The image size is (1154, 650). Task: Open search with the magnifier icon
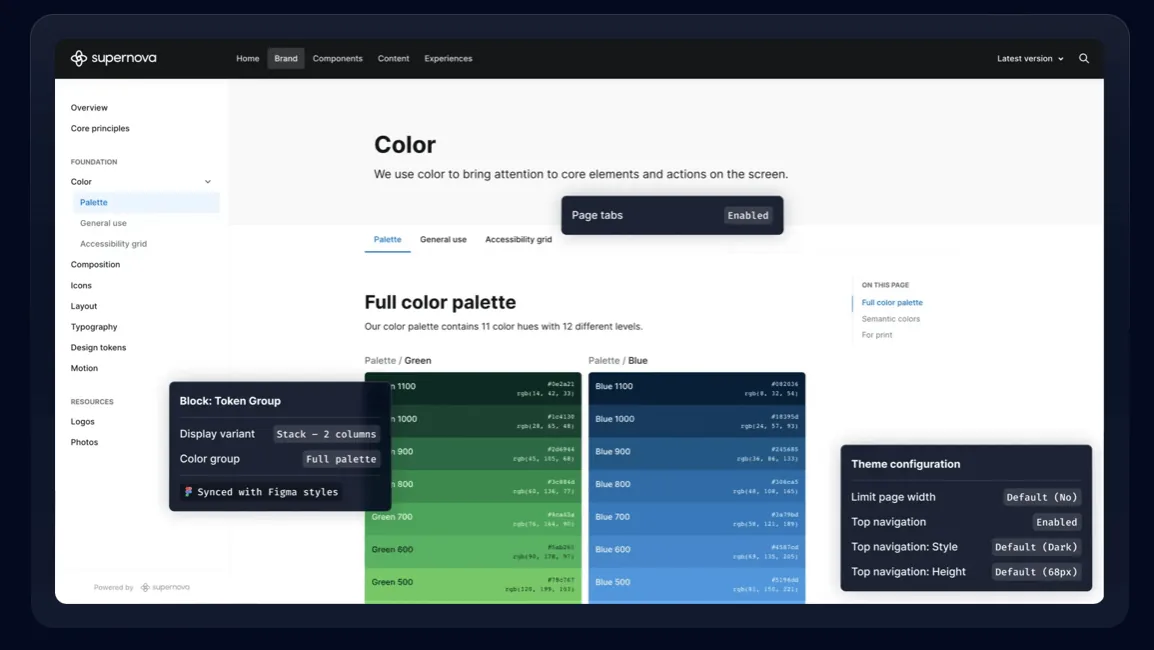pyautogui.click(x=1083, y=58)
